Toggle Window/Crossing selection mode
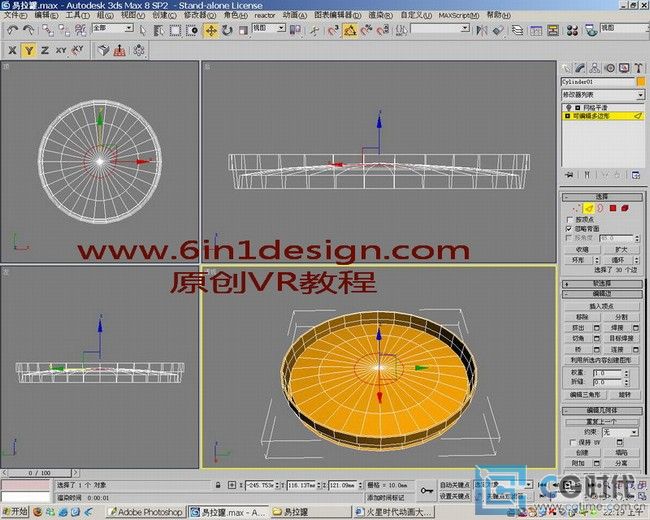The height and width of the screenshot is (520, 650). 192,30
